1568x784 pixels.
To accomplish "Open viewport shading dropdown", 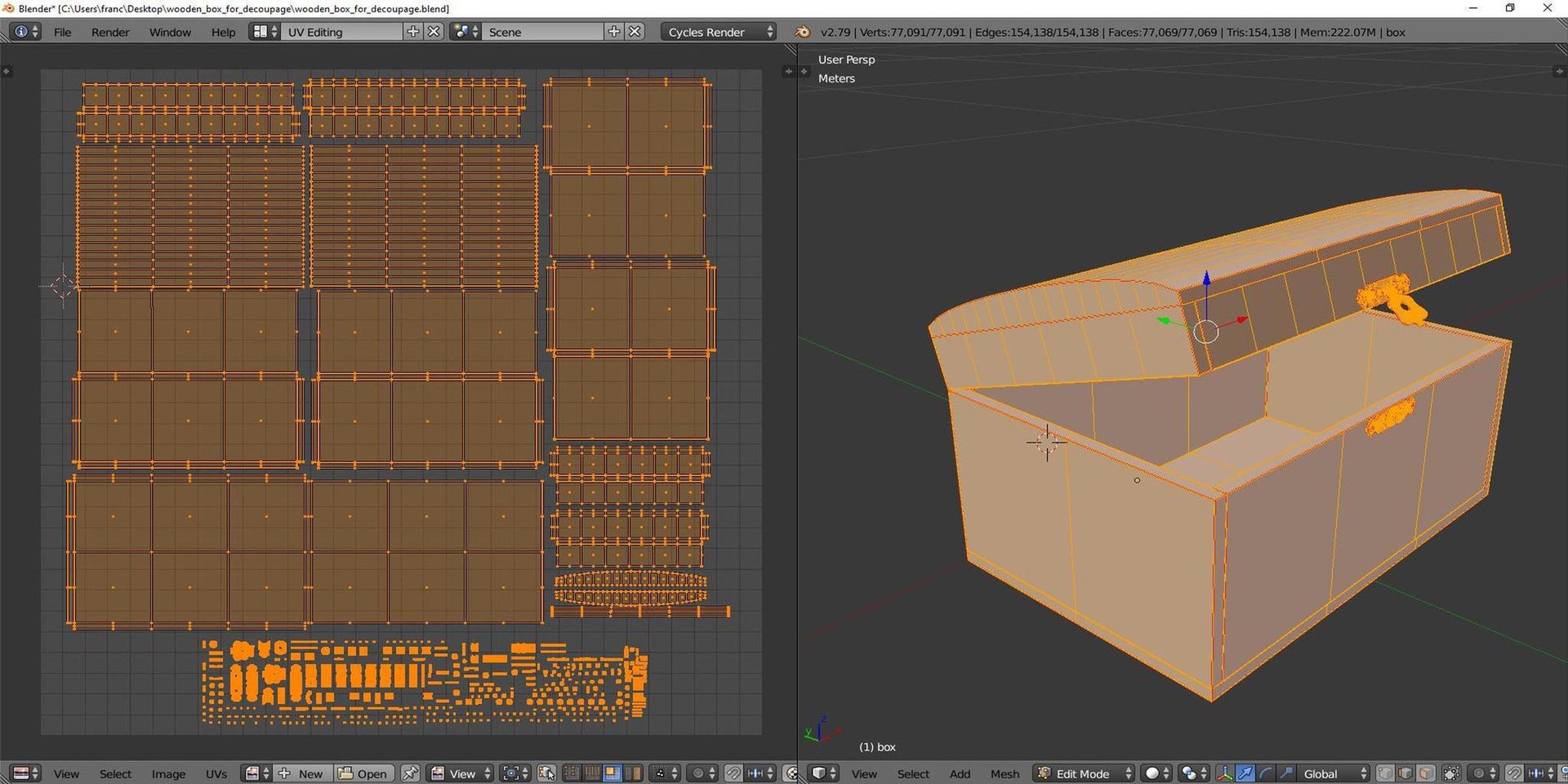I will point(1157,773).
